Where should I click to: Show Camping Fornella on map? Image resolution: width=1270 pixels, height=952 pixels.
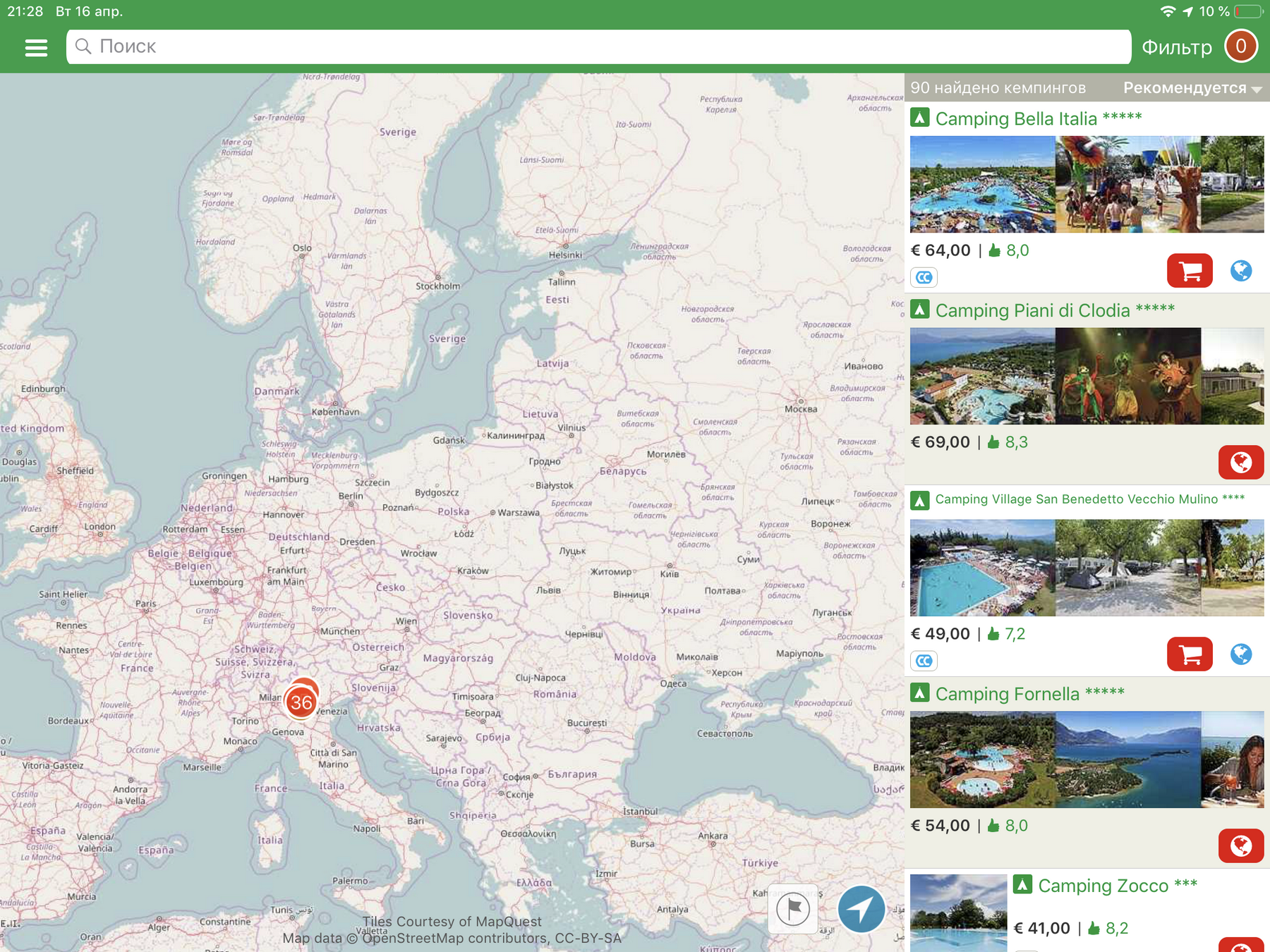(1241, 846)
